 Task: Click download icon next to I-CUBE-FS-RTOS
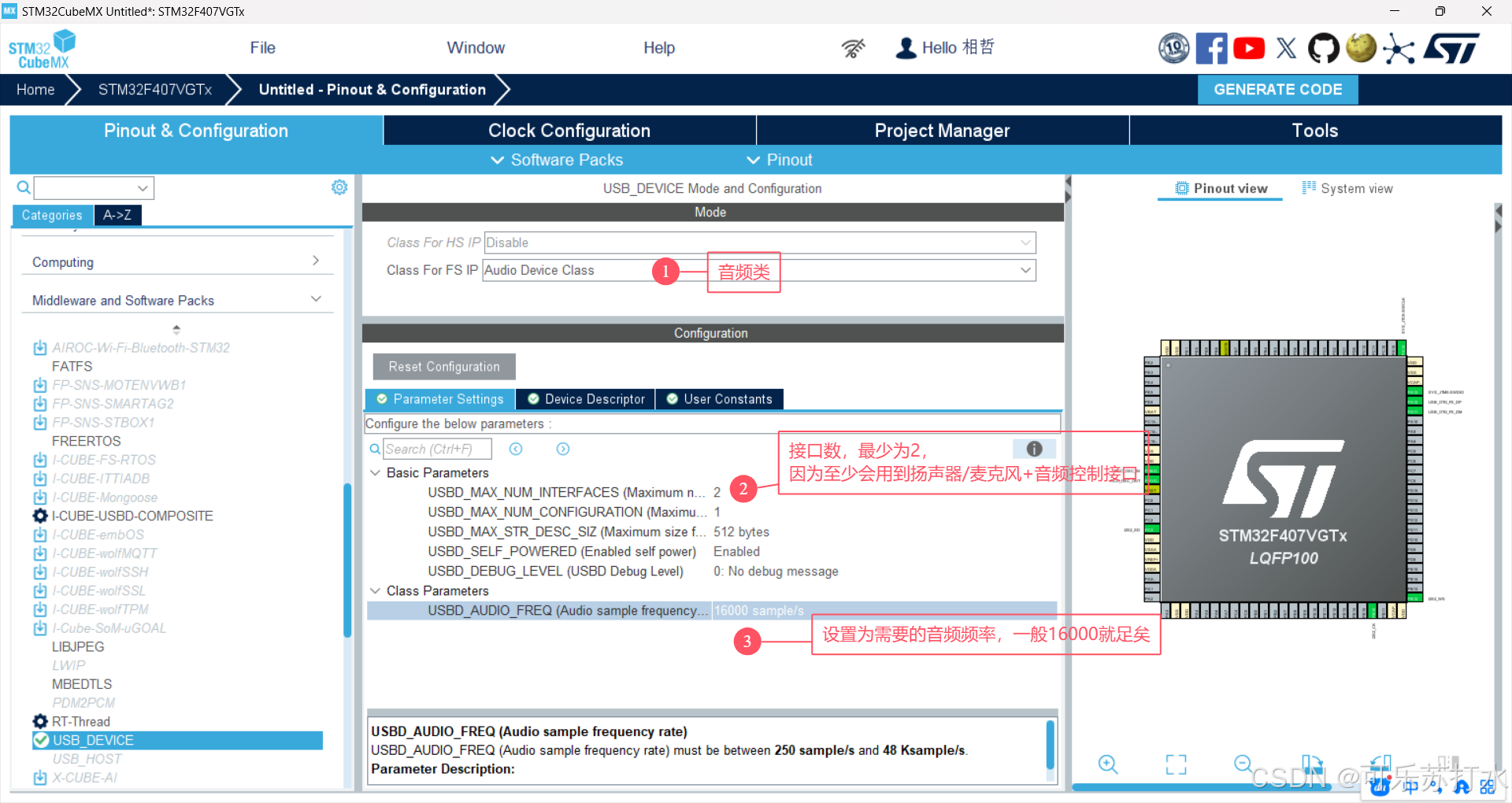click(40, 460)
